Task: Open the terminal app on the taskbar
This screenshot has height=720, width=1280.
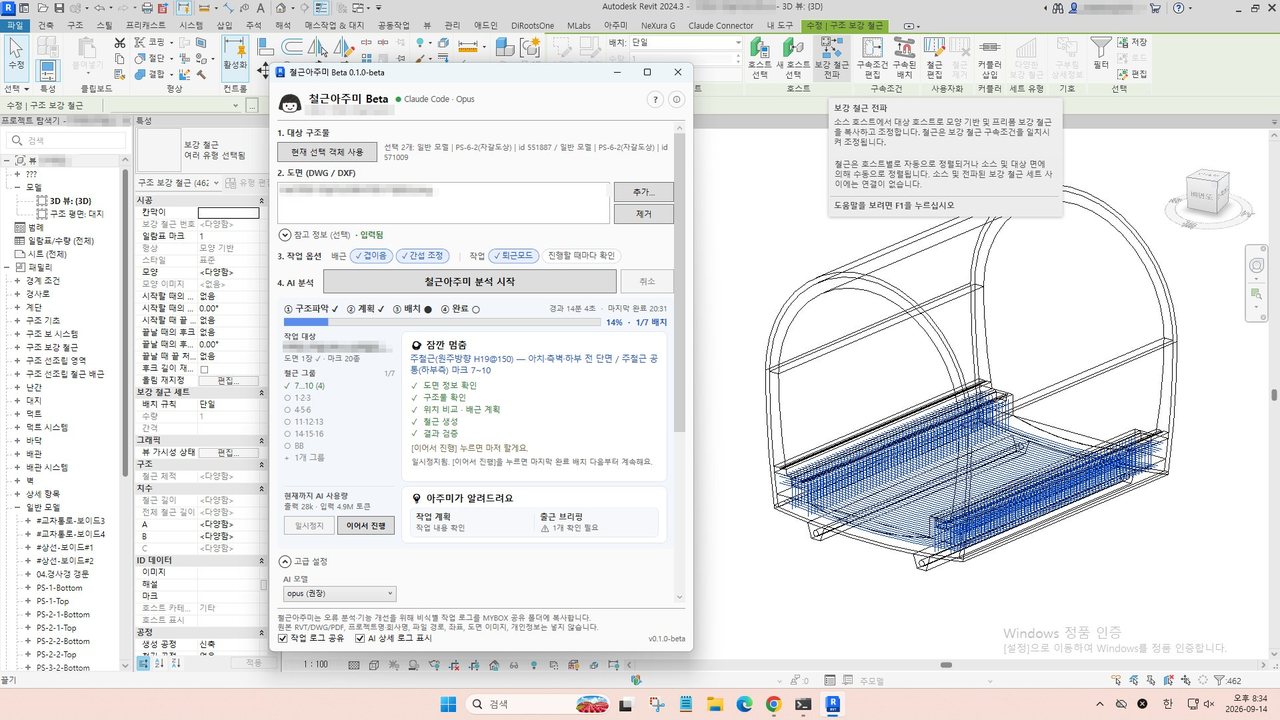Action: pyautogui.click(x=803, y=704)
